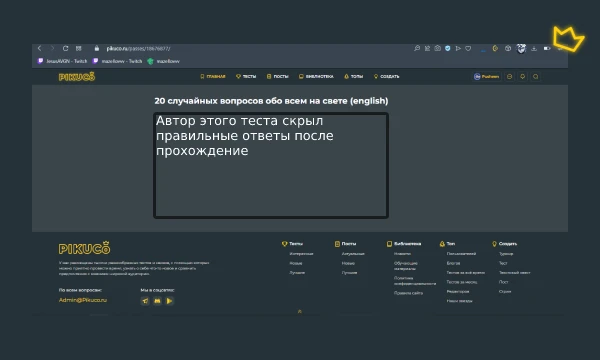Screen dimensions: 600x360
Task: Open Правила сайта footer link
Action: pyautogui.click(x=408, y=293)
